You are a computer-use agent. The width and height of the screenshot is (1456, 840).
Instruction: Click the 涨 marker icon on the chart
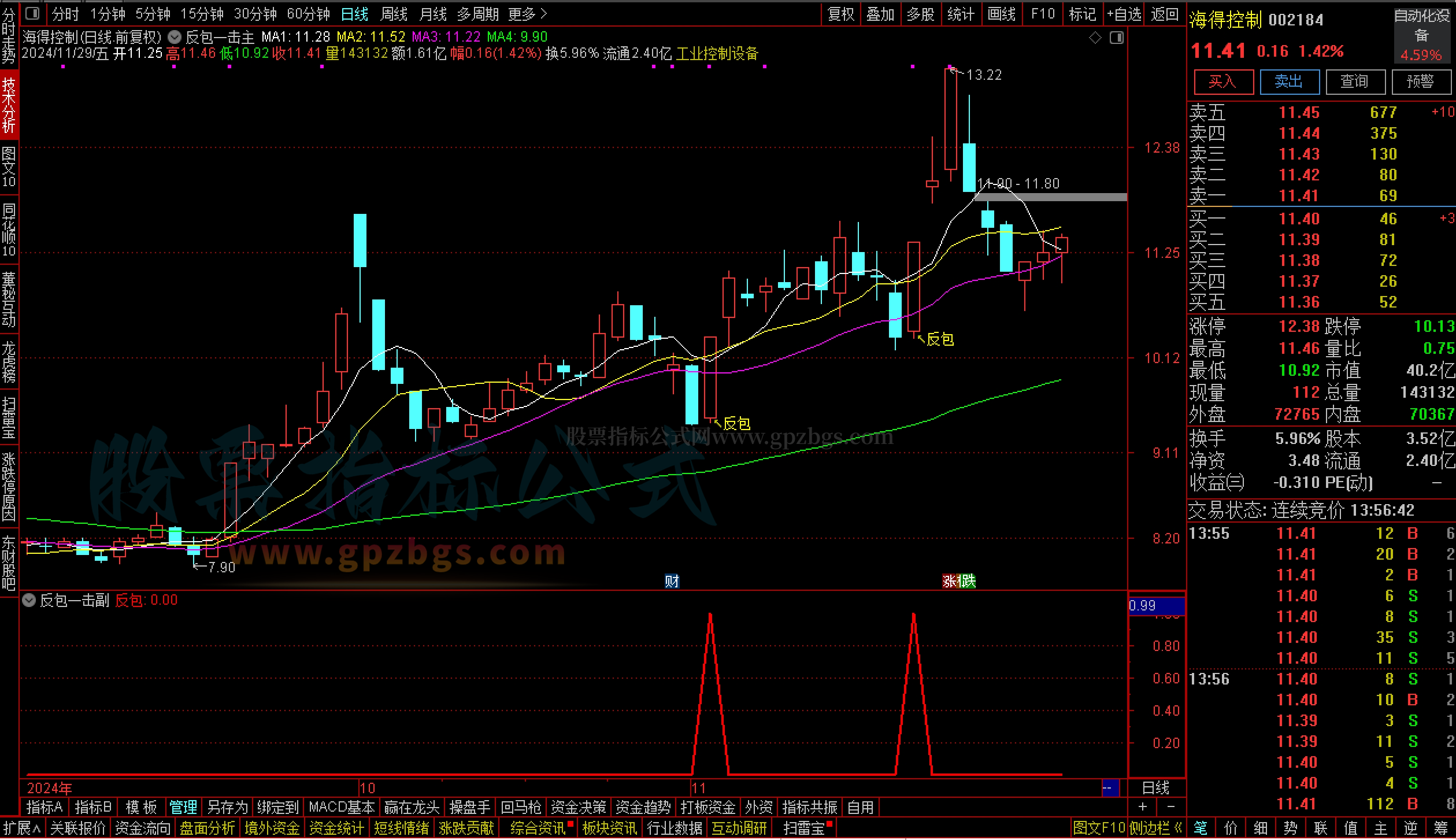coord(950,580)
